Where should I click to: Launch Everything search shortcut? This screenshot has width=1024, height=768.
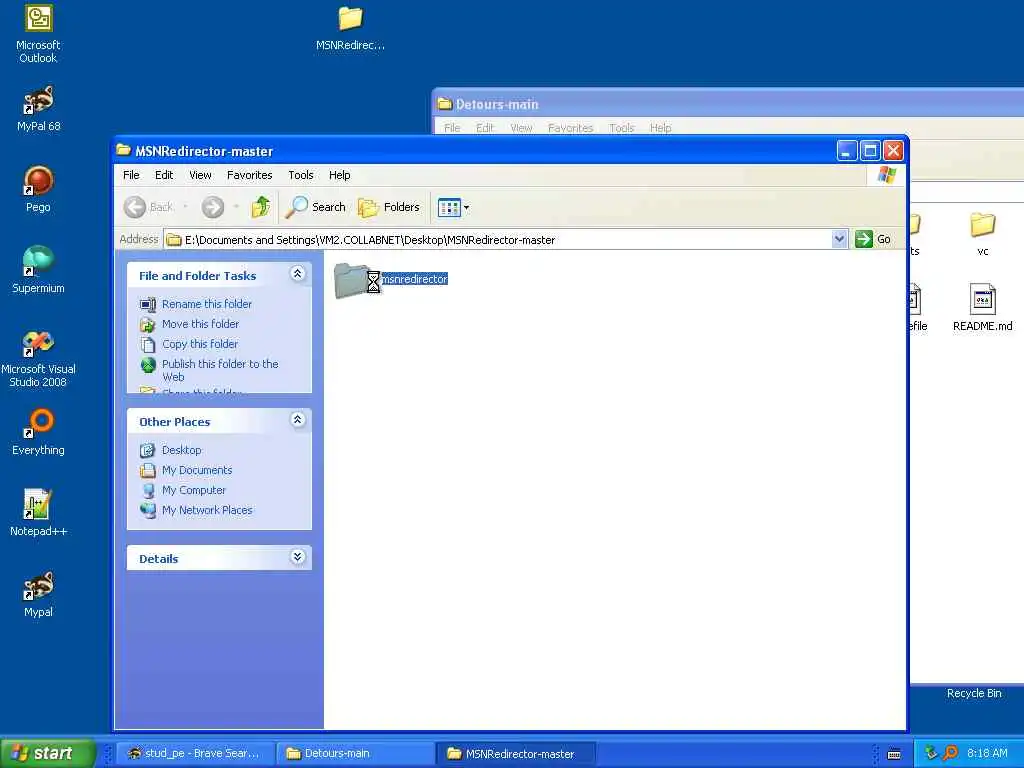pyautogui.click(x=38, y=432)
